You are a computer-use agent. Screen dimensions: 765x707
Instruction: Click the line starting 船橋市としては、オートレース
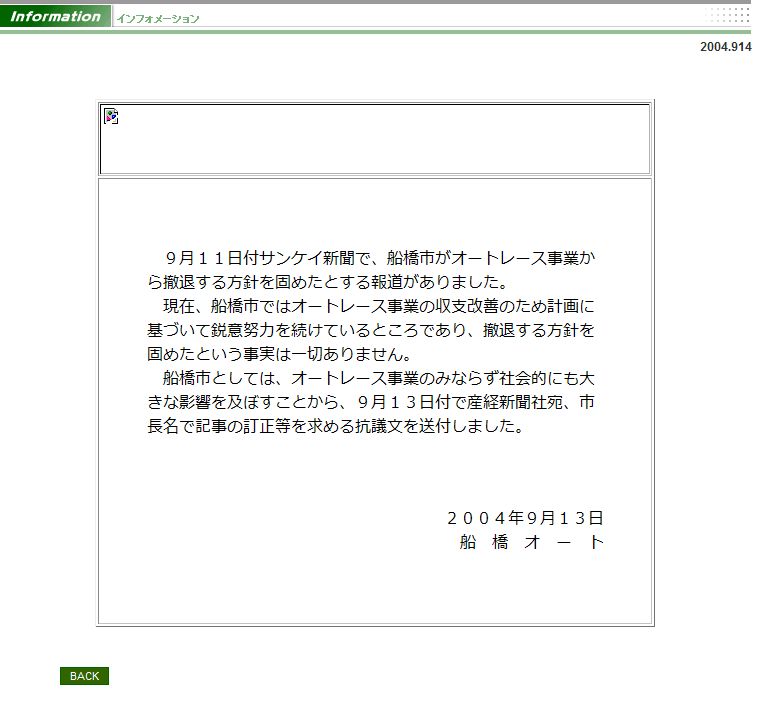(379, 378)
